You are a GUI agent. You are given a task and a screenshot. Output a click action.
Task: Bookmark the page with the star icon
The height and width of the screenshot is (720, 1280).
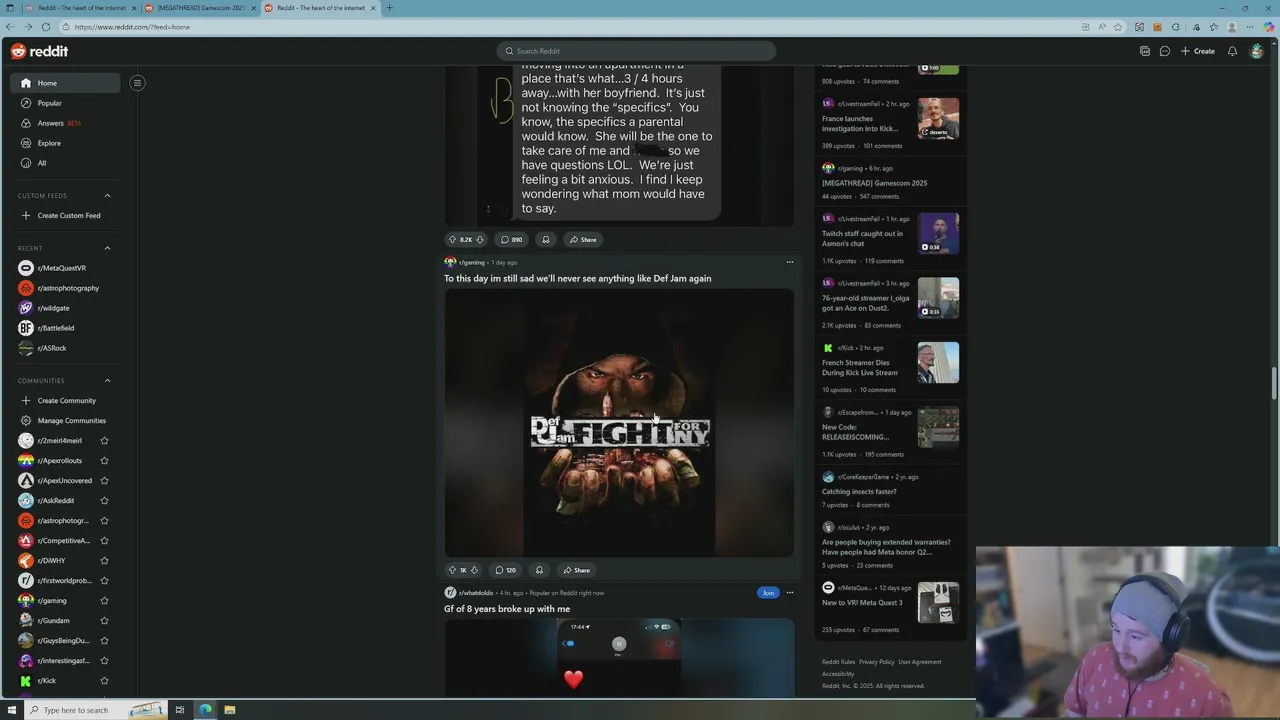click(x=1118, y=27)
